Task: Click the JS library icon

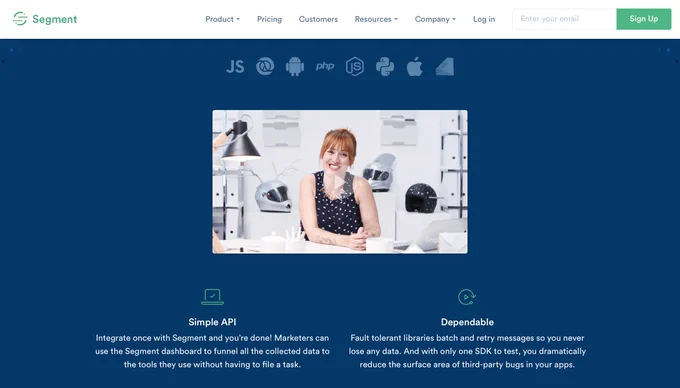Action: tap(235, 67)
